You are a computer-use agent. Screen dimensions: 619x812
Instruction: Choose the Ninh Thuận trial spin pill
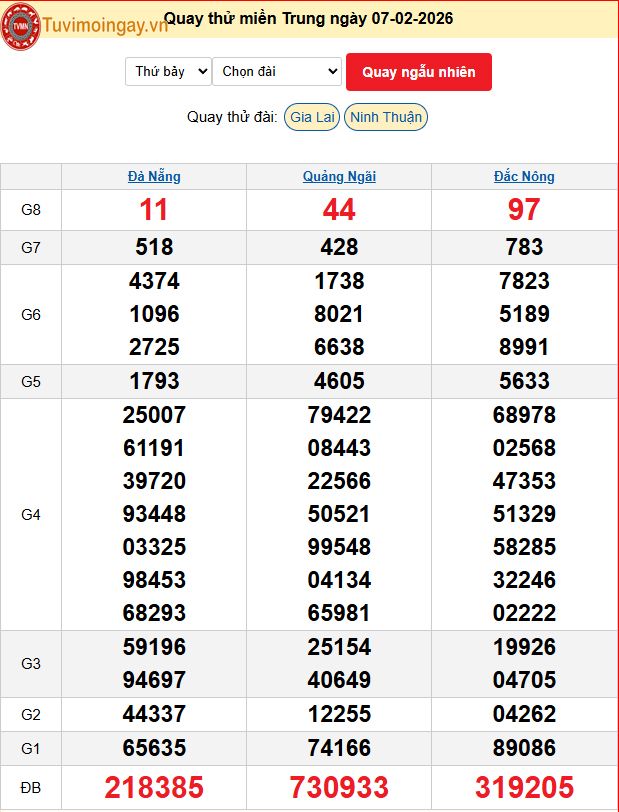click(x=386, y=117)
